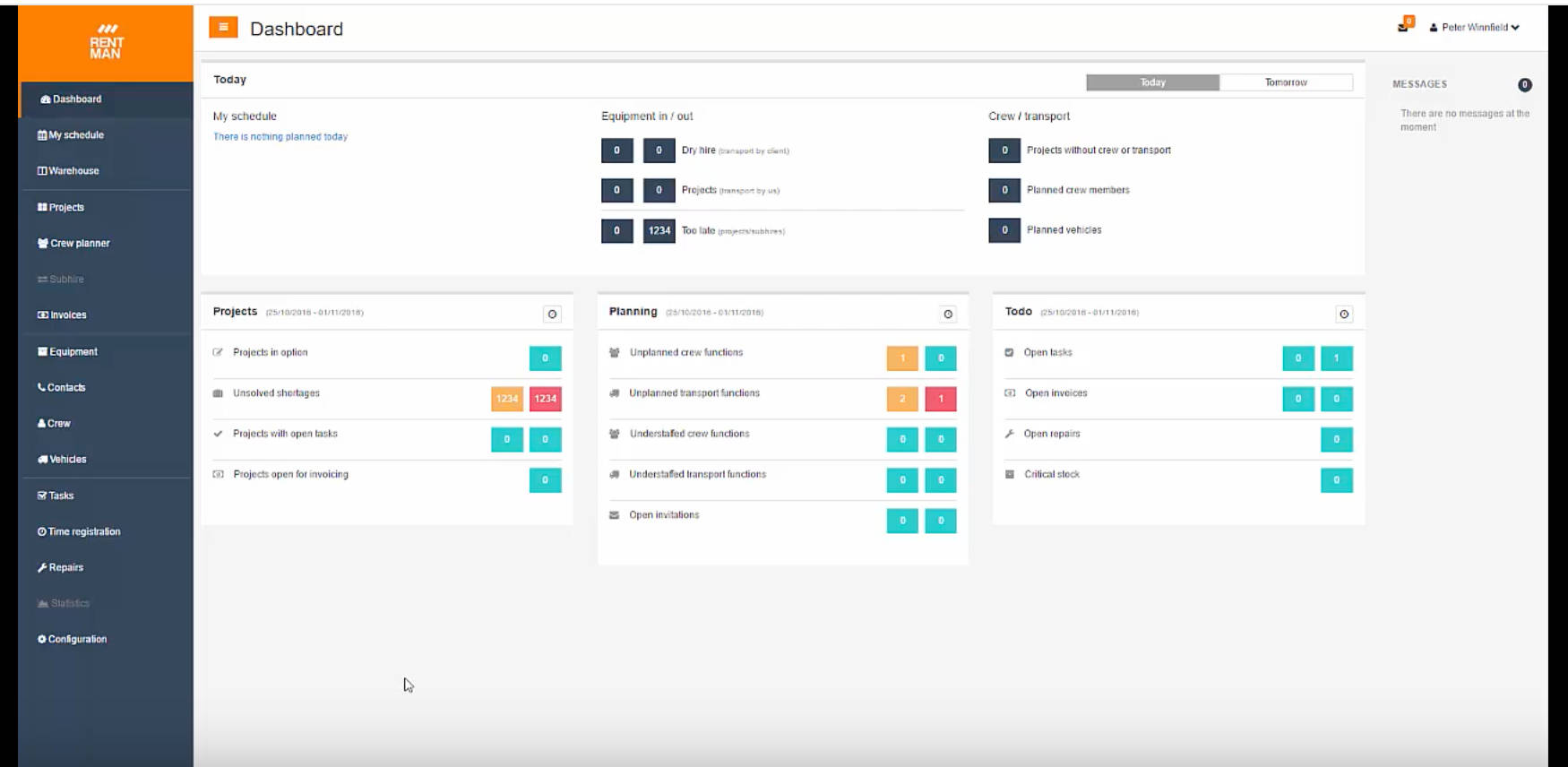Viewport: 1568px width, 767px height.
Task: Switch the schedule view to Tomorrow
Action: (1286, 82)
